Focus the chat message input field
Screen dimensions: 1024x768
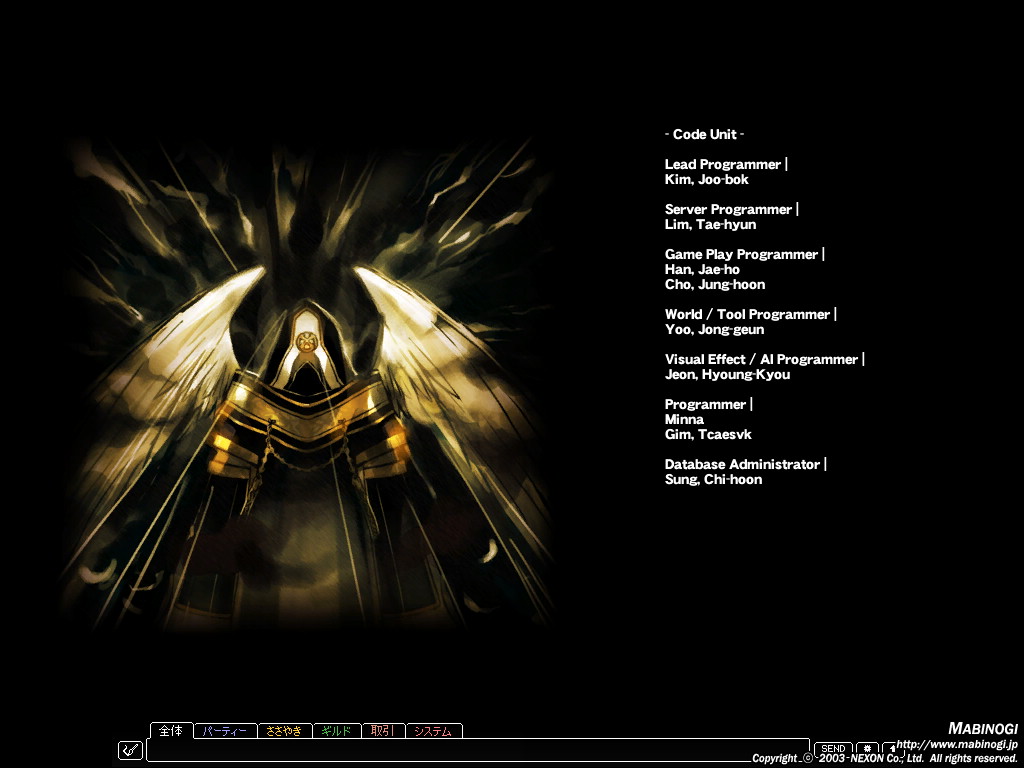(x=478, y=750)
